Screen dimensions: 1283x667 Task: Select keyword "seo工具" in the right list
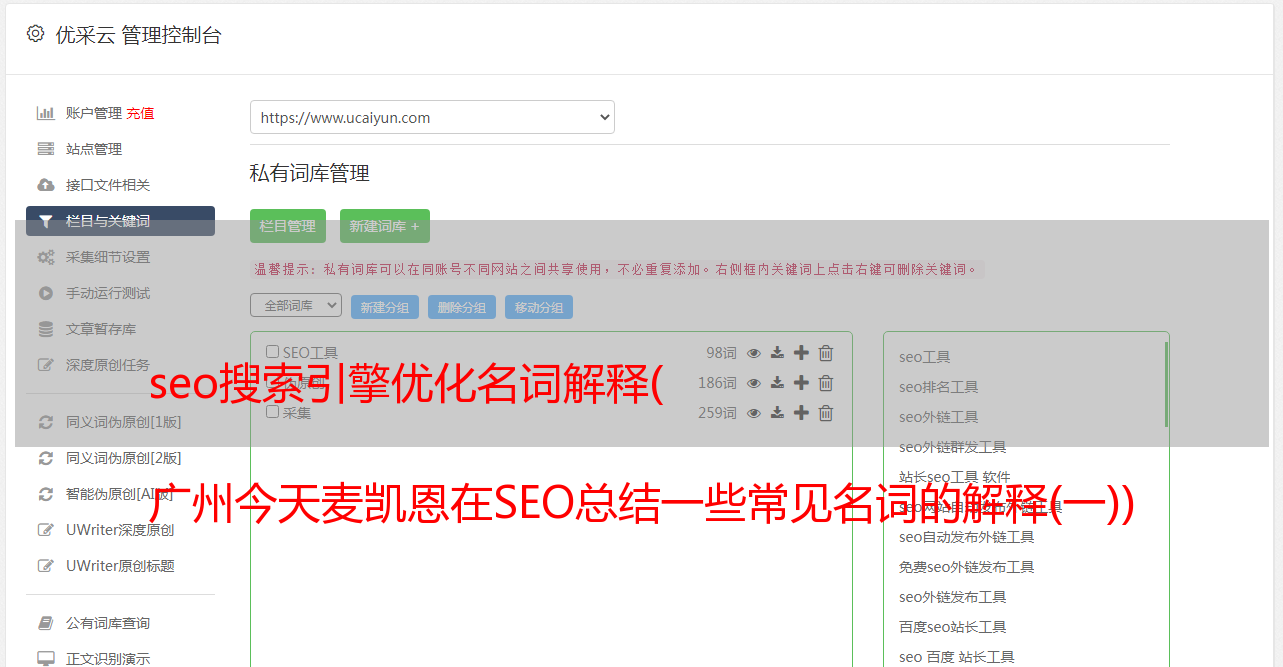(925, 357)
